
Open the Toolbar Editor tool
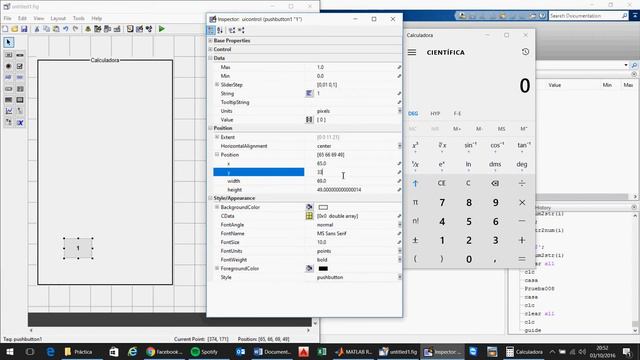[117, 29]
